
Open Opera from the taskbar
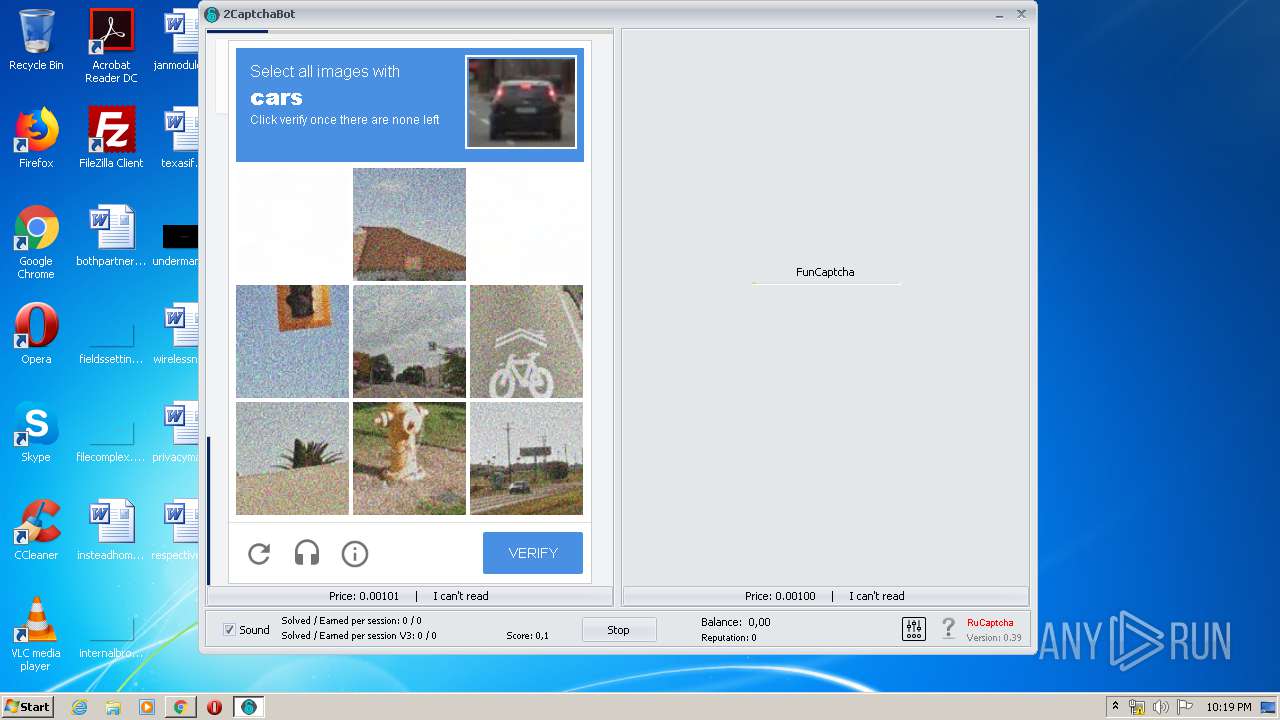tap(214, 707)
